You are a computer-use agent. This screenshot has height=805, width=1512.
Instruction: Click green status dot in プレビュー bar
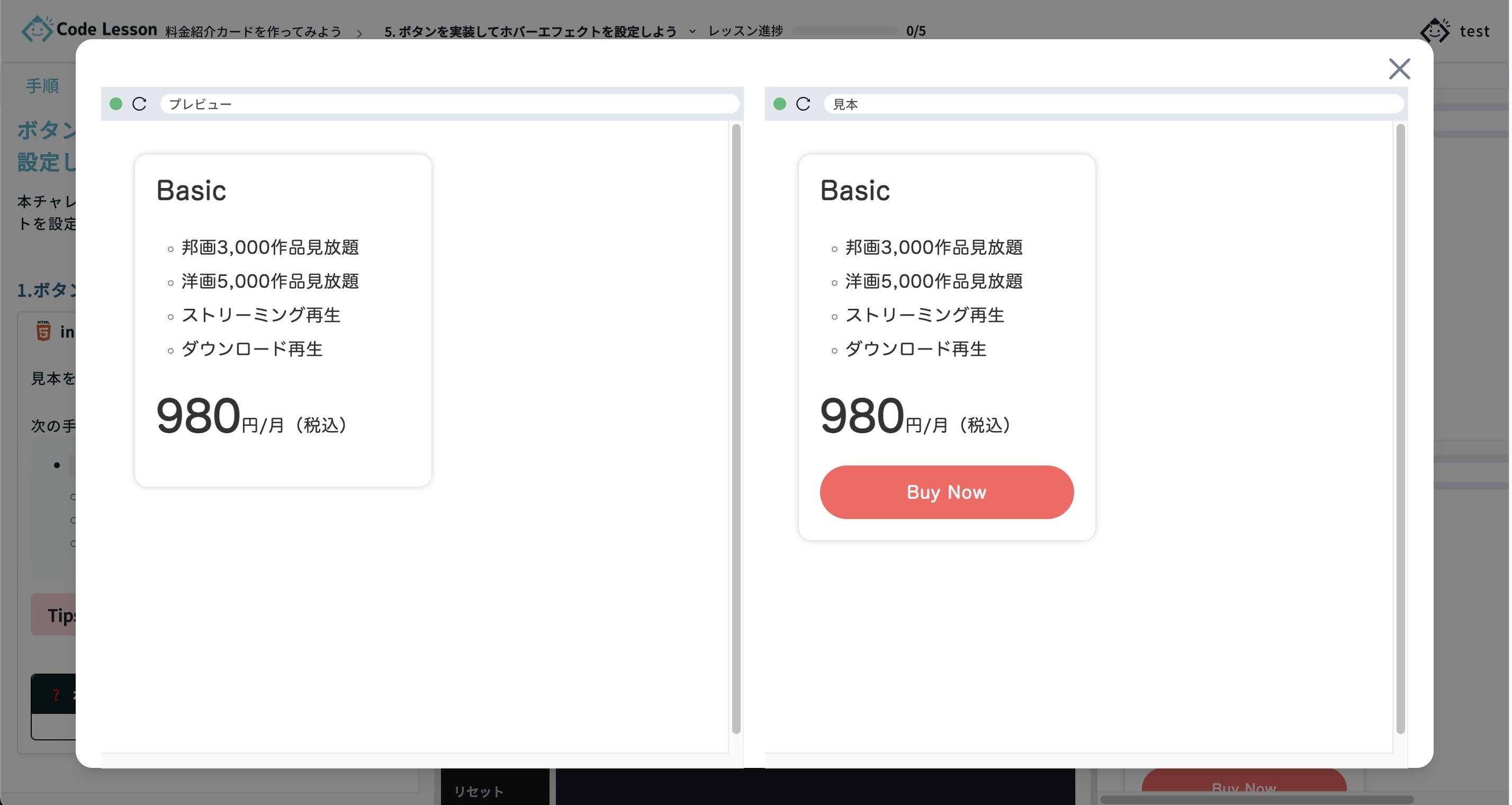point(115,104)
